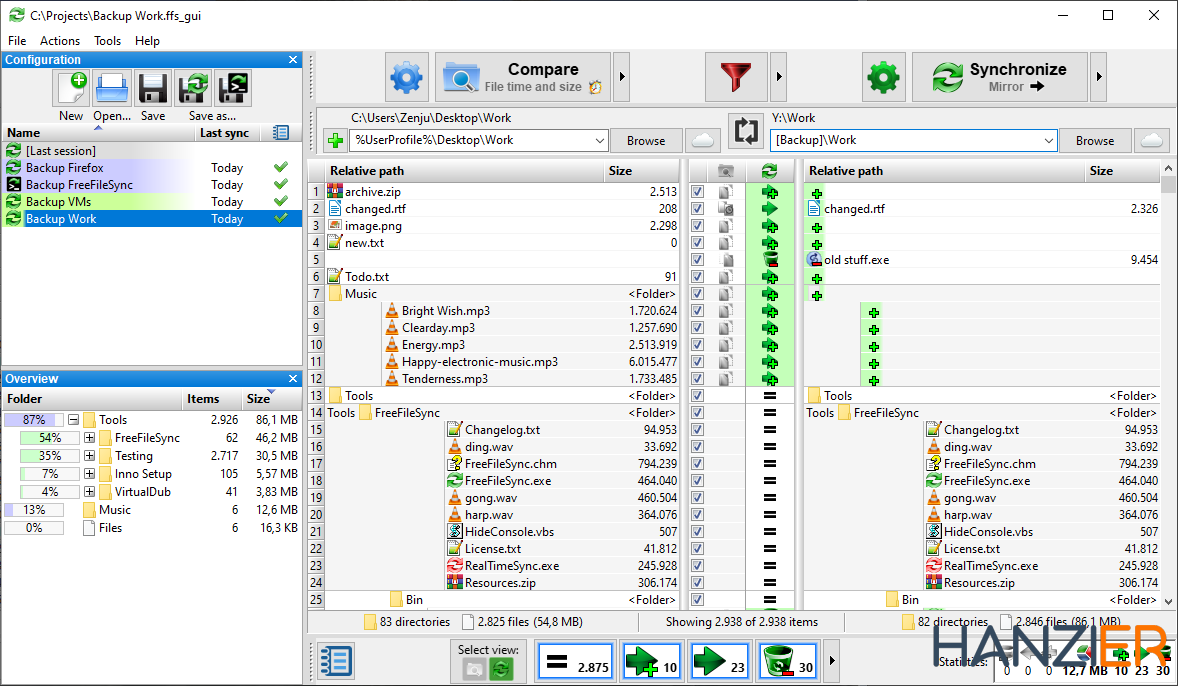Swap sides with the arrows icon
The height and width of the screenshot is (686, 1178).
(x=746, y=131)
